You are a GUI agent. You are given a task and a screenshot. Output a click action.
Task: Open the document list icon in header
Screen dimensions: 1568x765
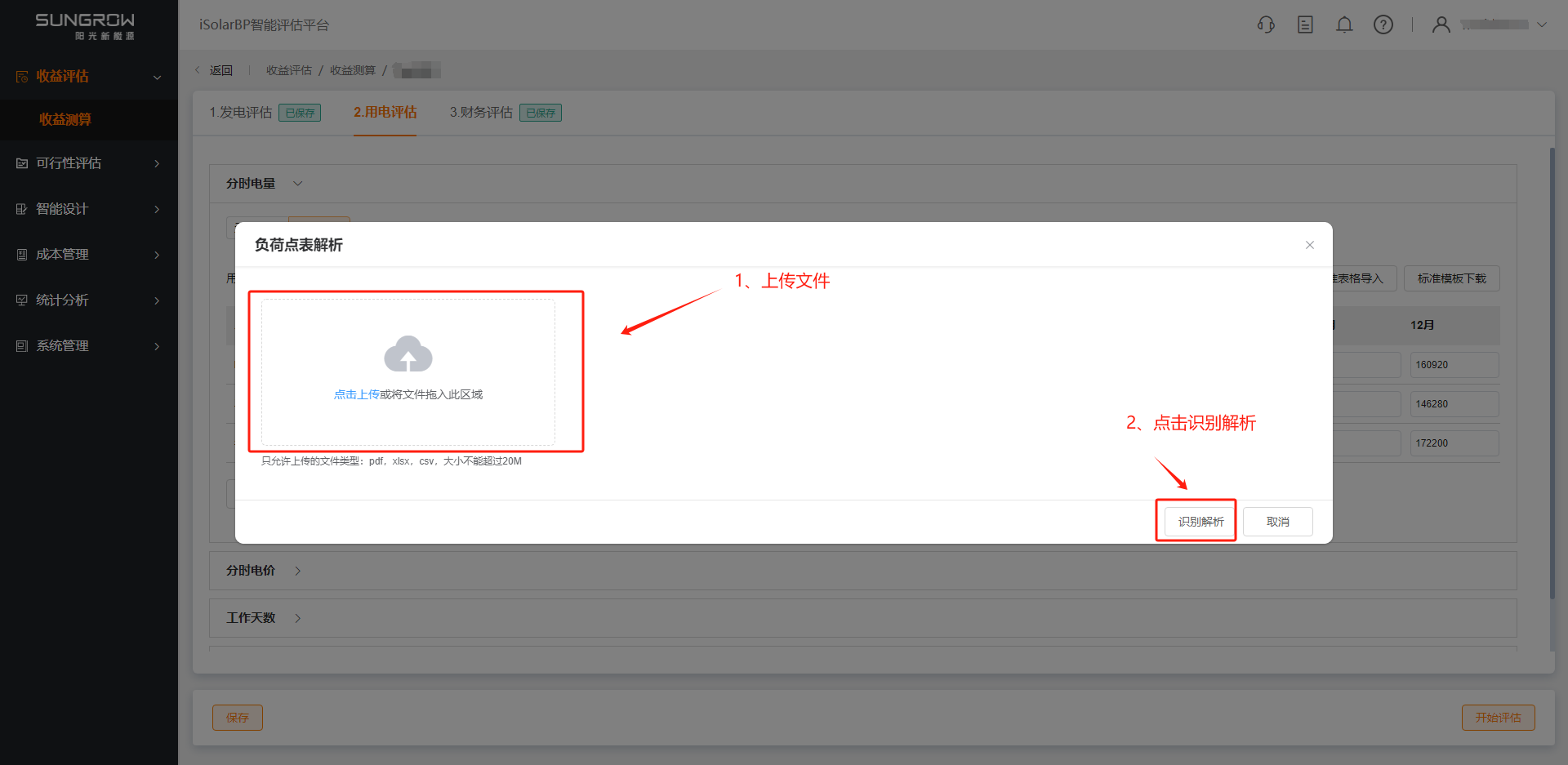click(1305, 24)
